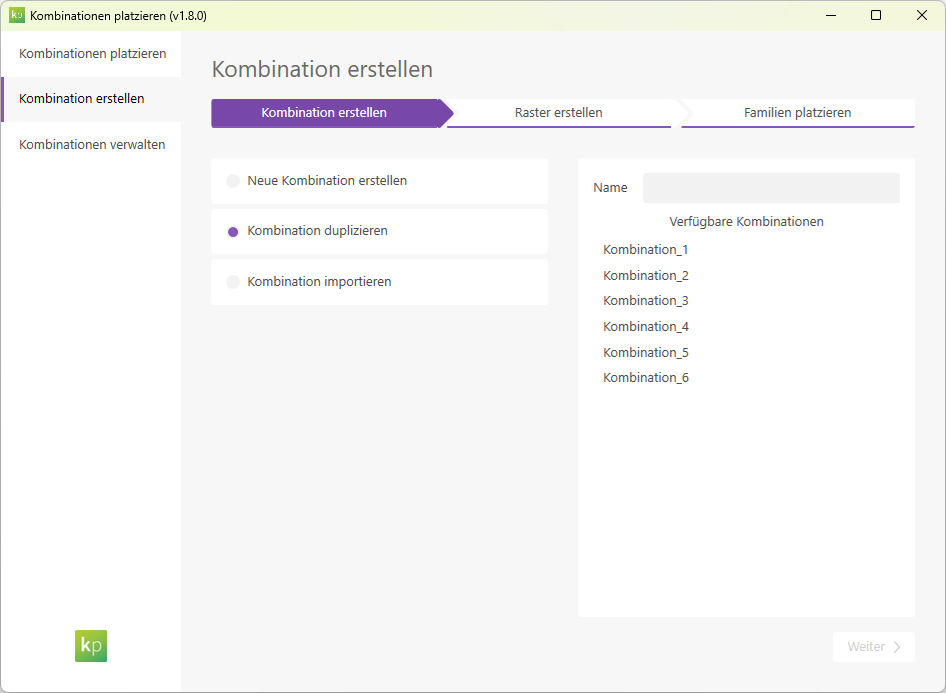946x693 pixels.
Task: Select Kombination_1 from the list
Action: pos(645,249)
